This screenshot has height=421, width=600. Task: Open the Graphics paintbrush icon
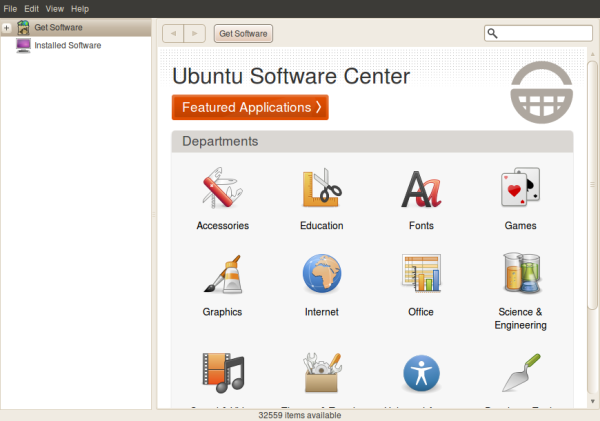(x=223, y=274)
